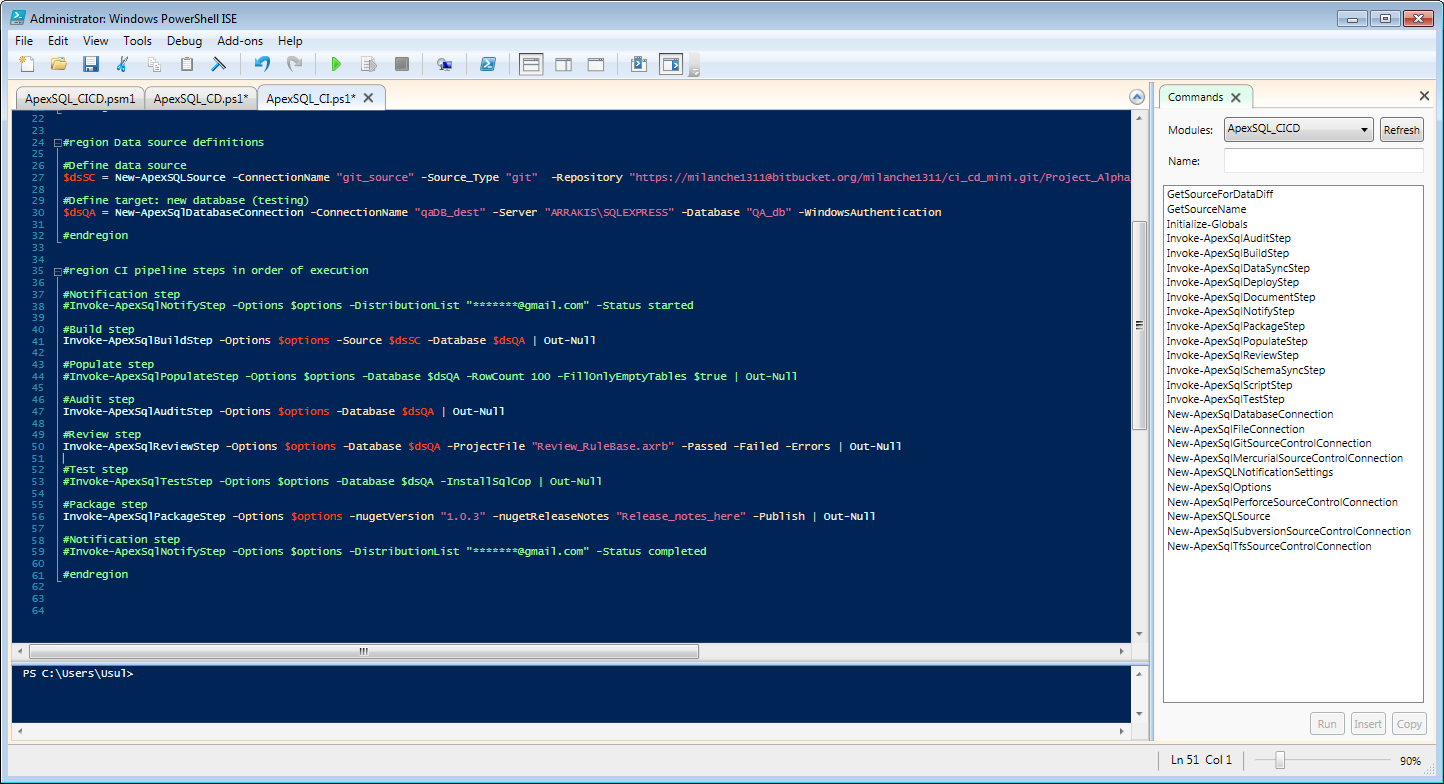Launch PowerShell.exe console icon
The image size is (1444, 784).
[x=488, y=64]
